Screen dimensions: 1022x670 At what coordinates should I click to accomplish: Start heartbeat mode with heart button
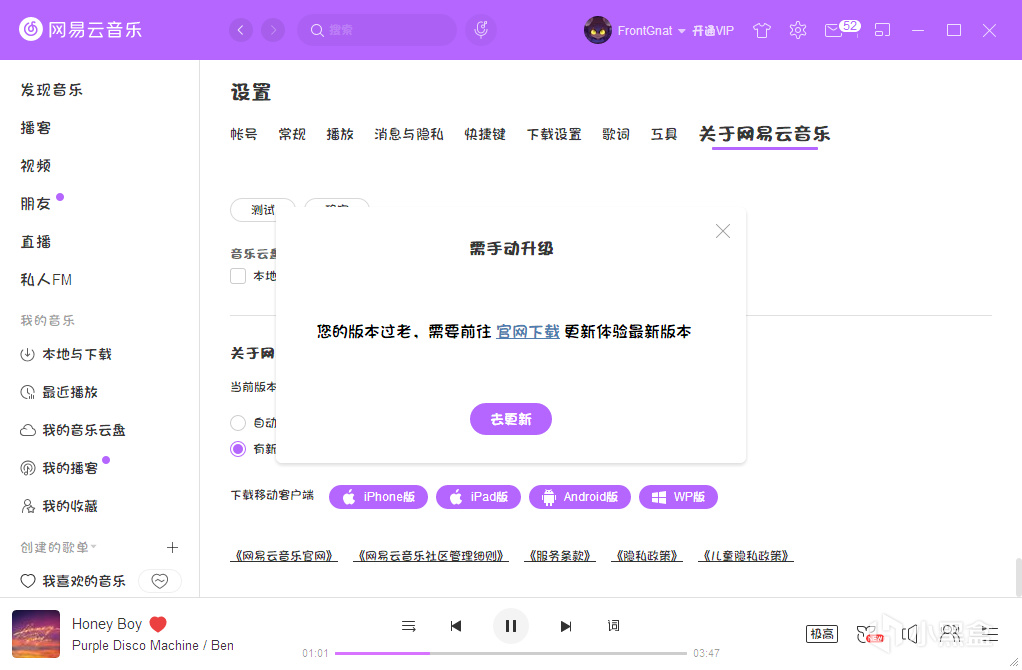click(x=160, y=581)
